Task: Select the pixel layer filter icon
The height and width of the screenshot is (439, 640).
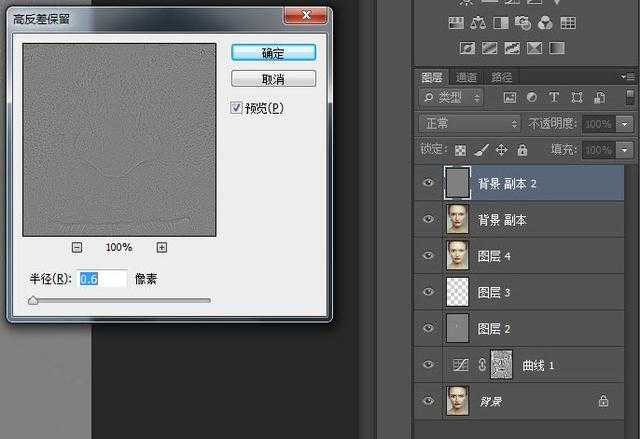Action: pyautogui.click(x=509, y=98)
